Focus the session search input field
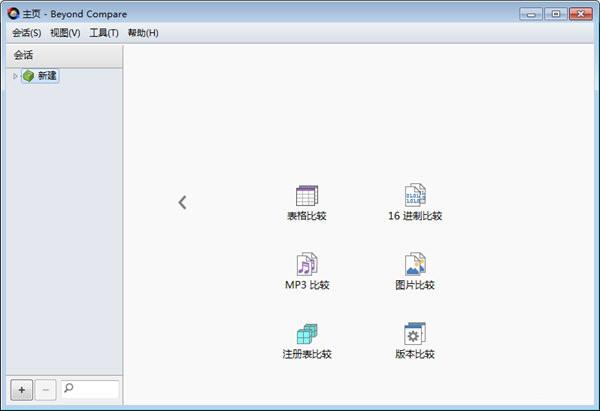Viewport: 600px width, 411px height. [90, 390]
